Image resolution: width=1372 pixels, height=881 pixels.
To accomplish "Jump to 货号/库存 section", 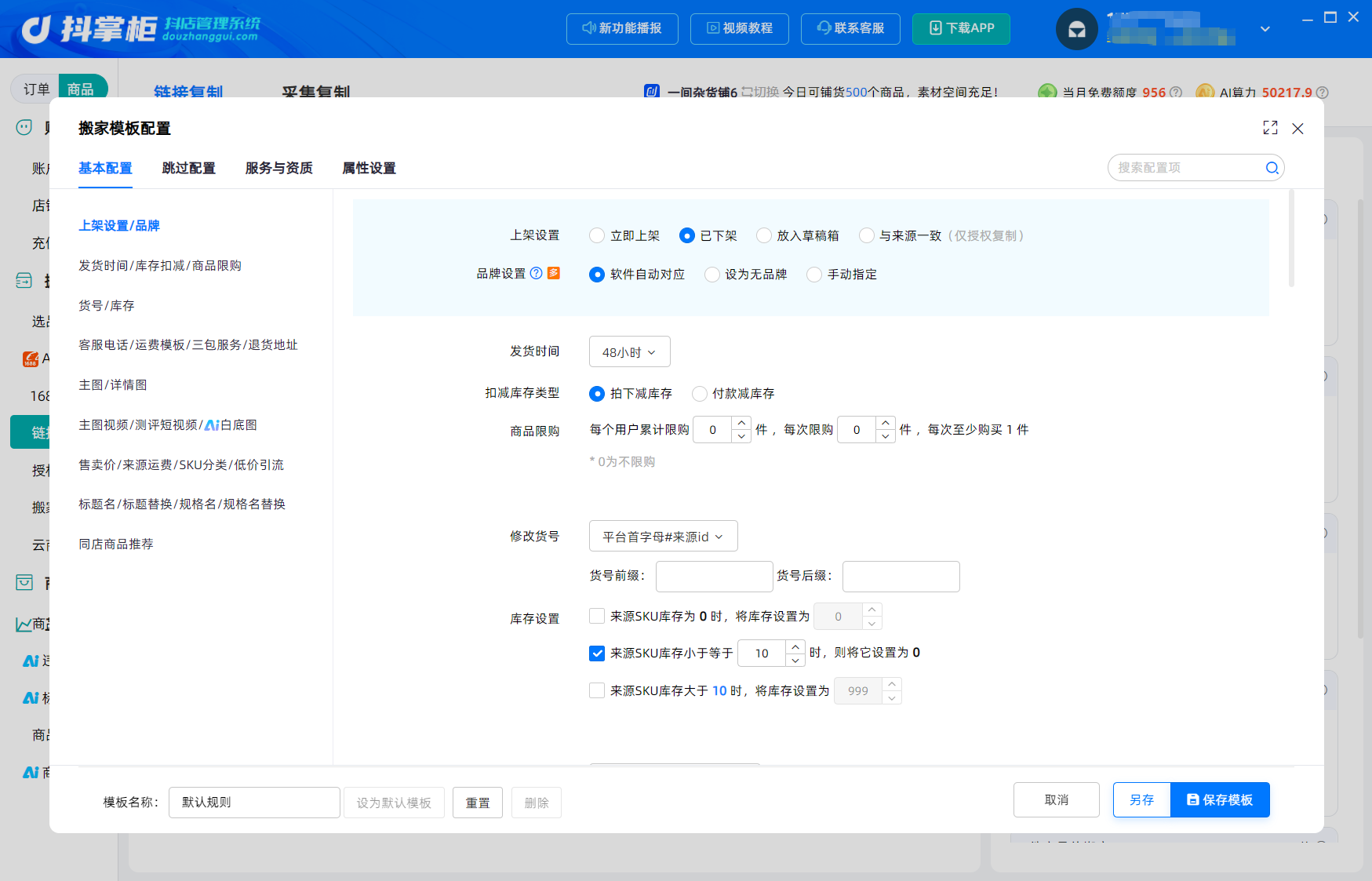I will [107, 305].
